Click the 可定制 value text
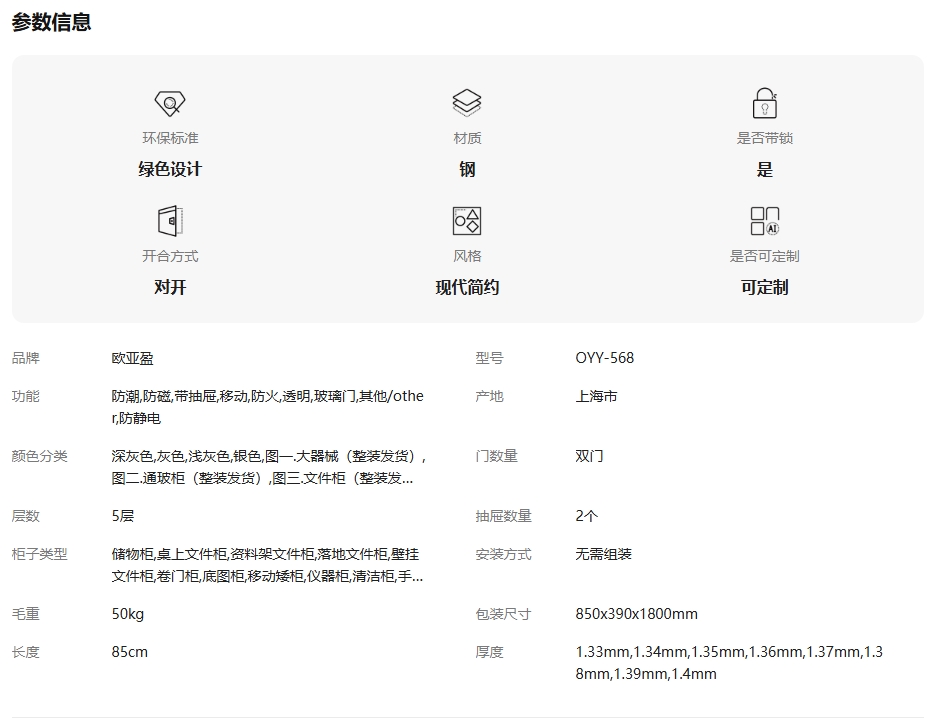The image size is (936, 721). tap(764, 287)
